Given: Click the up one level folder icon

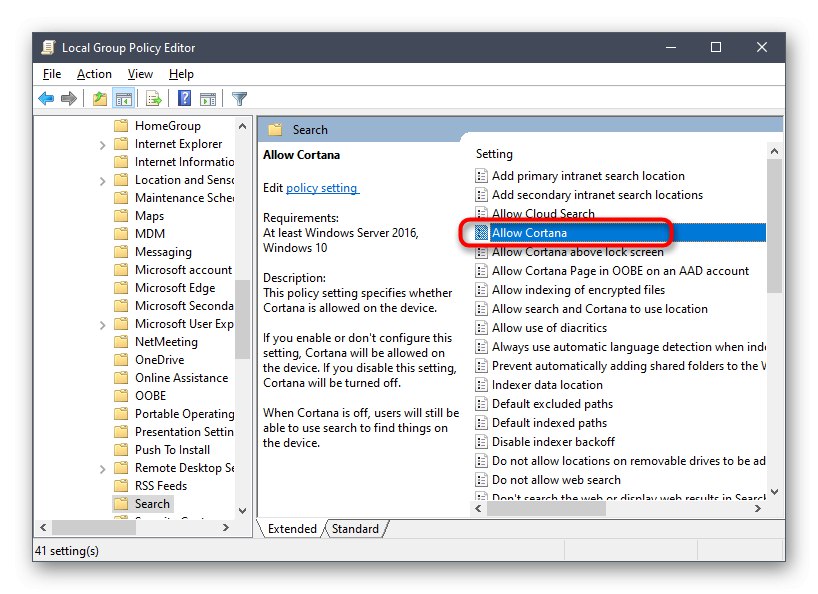Looking at the screenshot, I should pyautogui.click(x=99, y=98).
